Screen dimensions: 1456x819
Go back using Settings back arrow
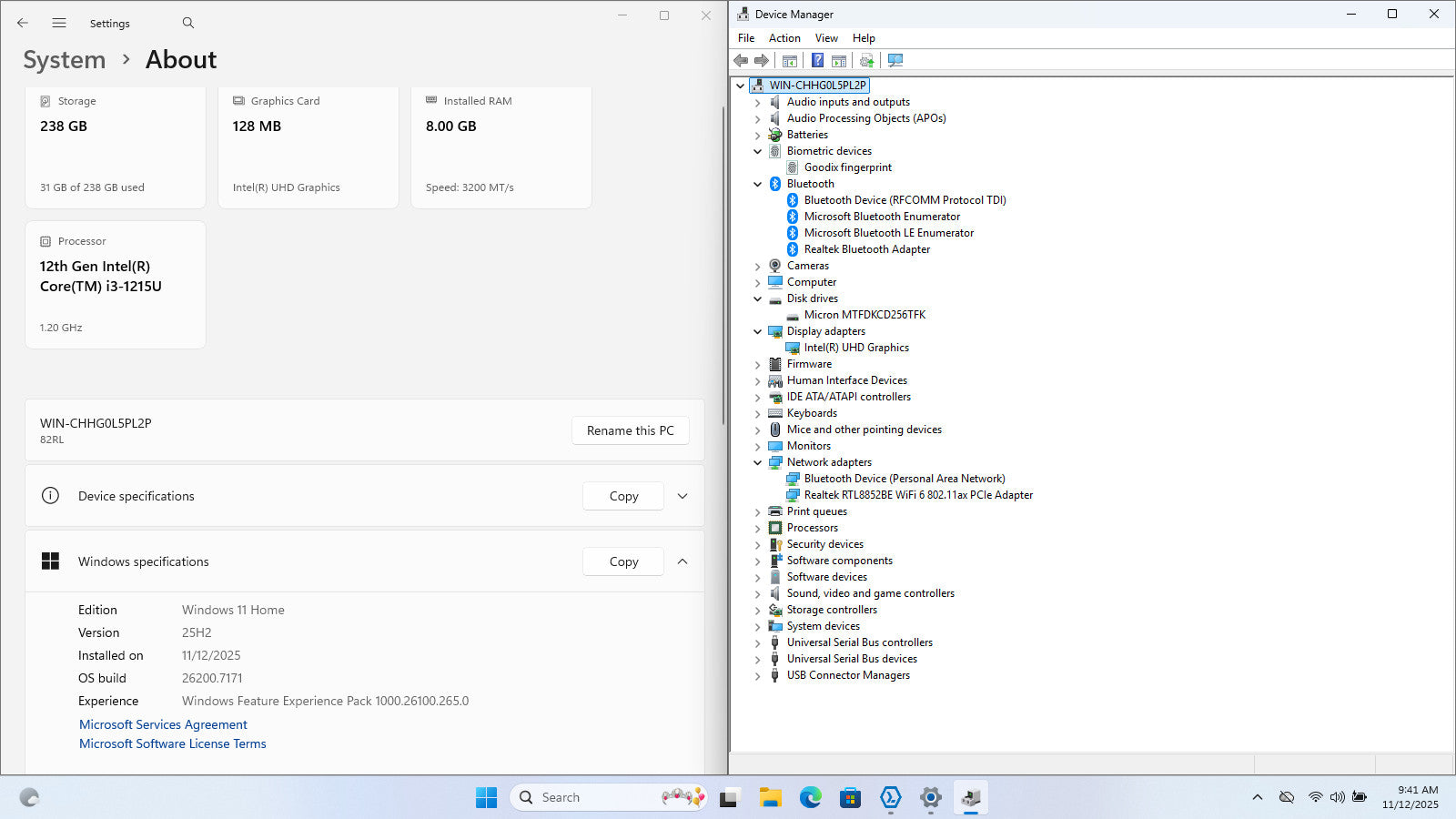pyautogui.click(x=23, y=23)
